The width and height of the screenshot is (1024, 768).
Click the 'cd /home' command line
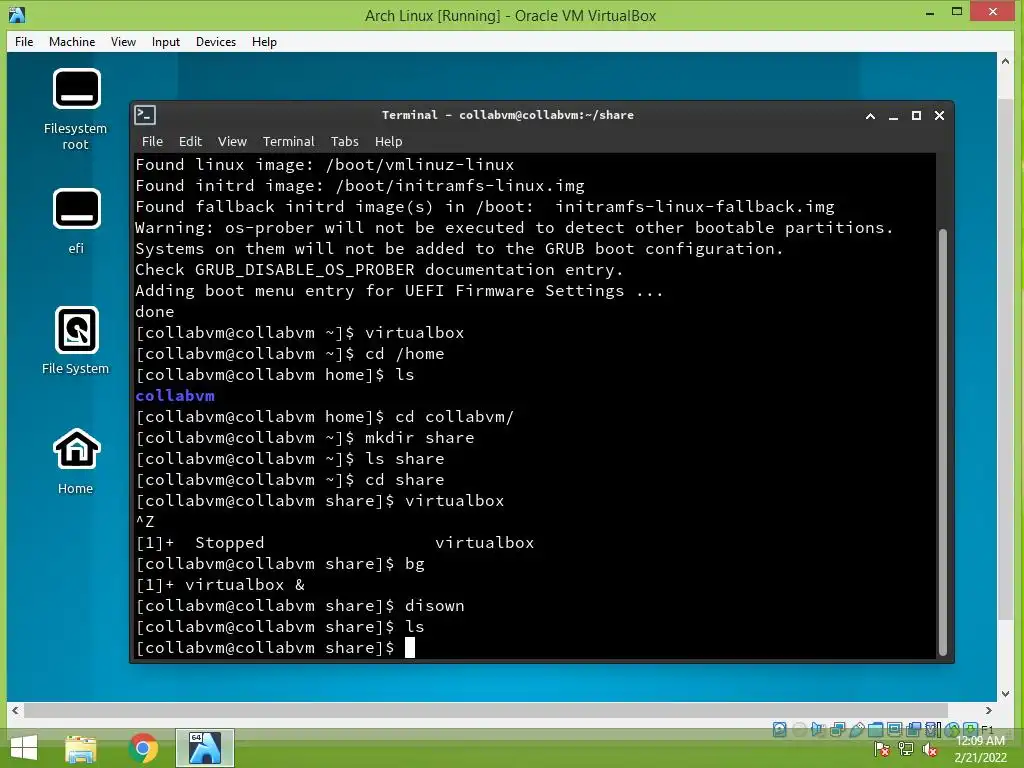click(290, 353)
